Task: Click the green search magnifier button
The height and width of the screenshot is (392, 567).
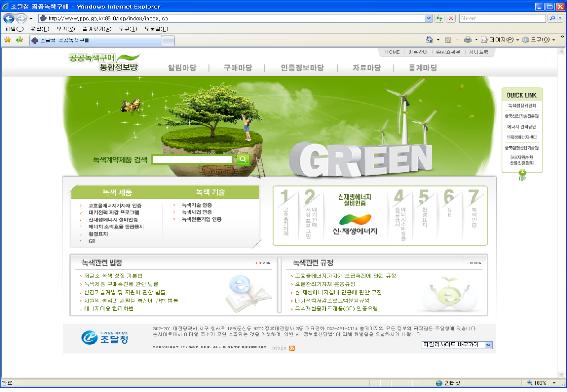Action: tap(243, 159)
